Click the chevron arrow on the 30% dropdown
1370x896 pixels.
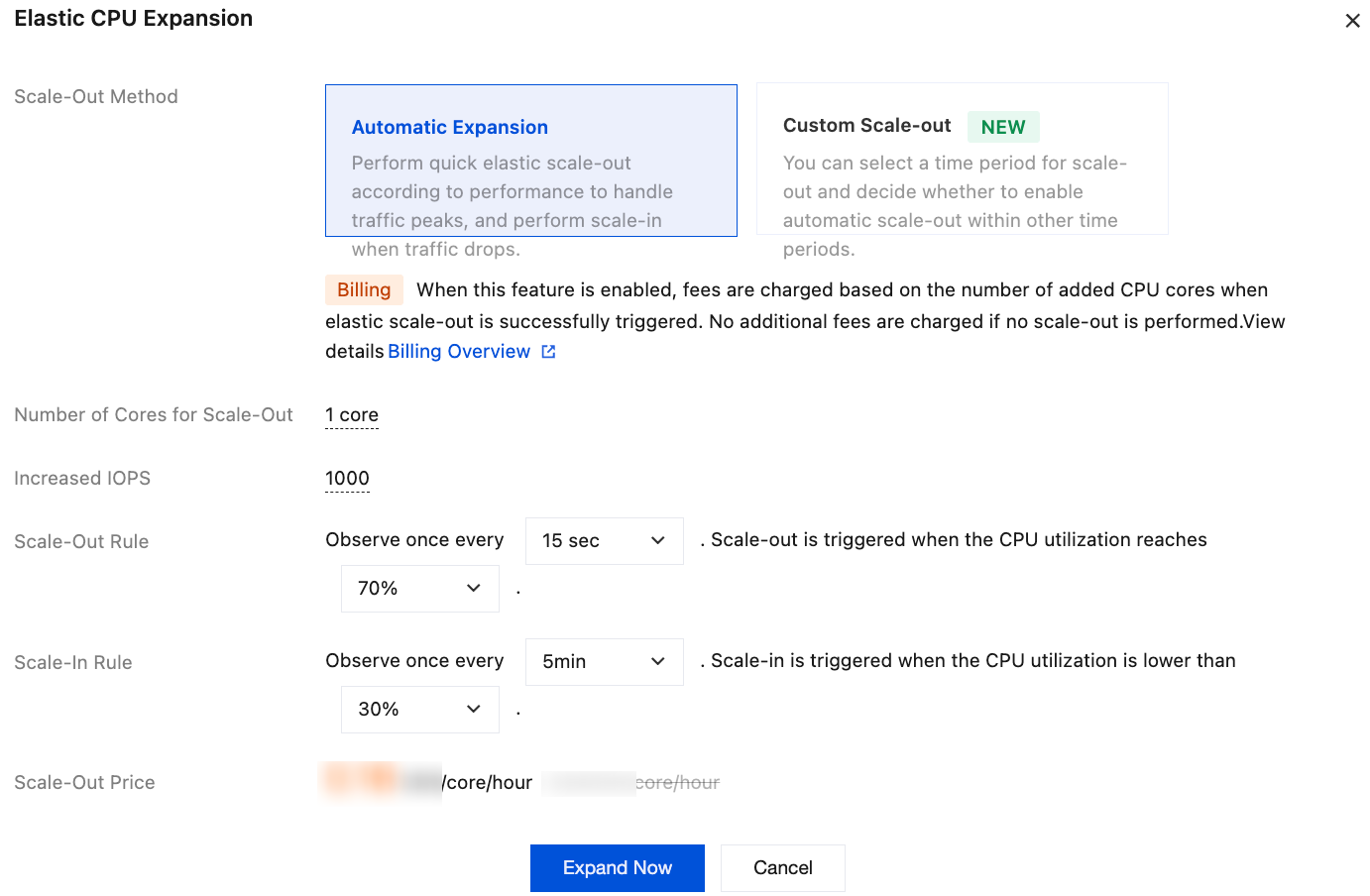474,710
